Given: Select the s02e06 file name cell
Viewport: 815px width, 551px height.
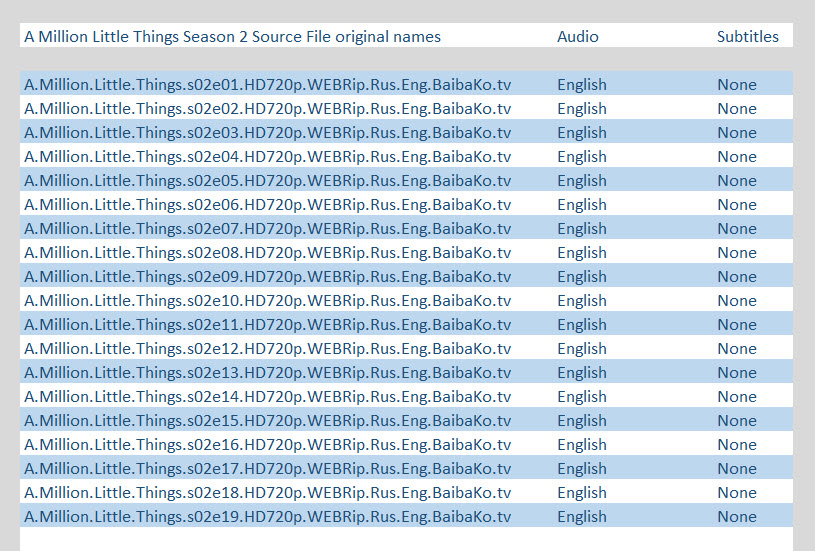Looking at the screenshot, I should coord(268,204).
